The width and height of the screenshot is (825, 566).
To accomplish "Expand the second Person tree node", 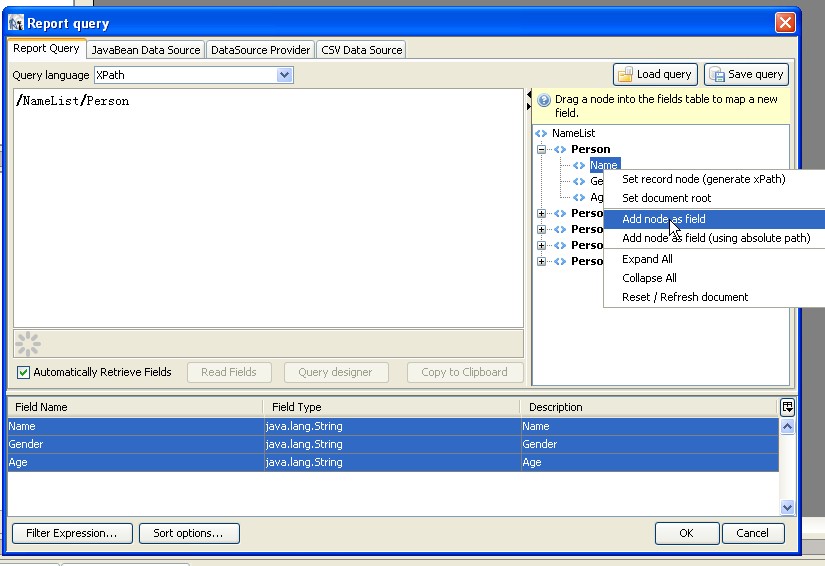I will tap(541, 213).
